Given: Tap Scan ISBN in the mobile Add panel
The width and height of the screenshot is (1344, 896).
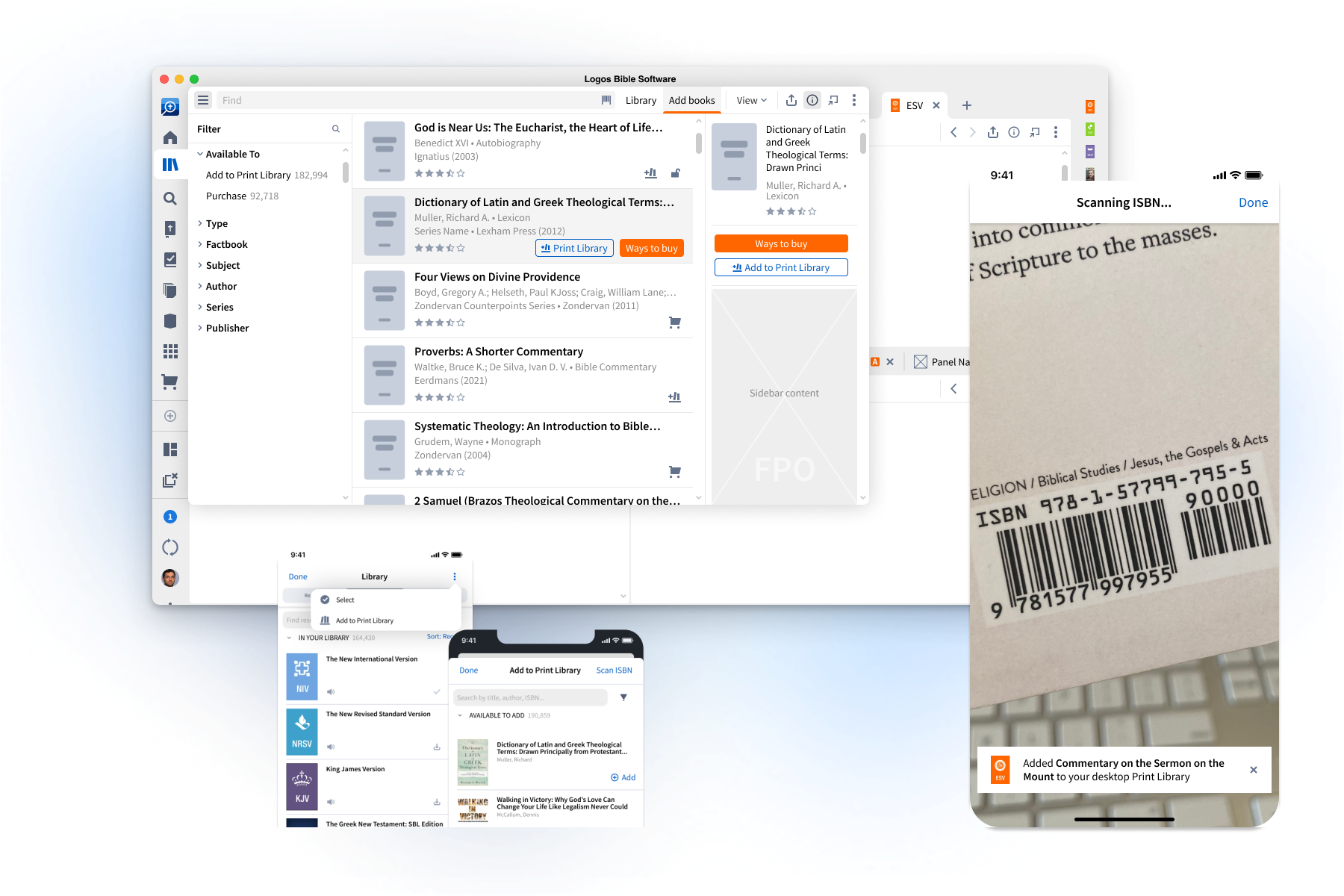Looking at the screenshot, I should pos(614,671).
